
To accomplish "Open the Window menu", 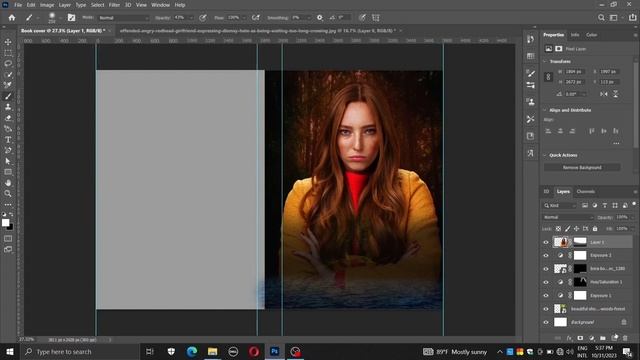I will [x=160, y=5].
